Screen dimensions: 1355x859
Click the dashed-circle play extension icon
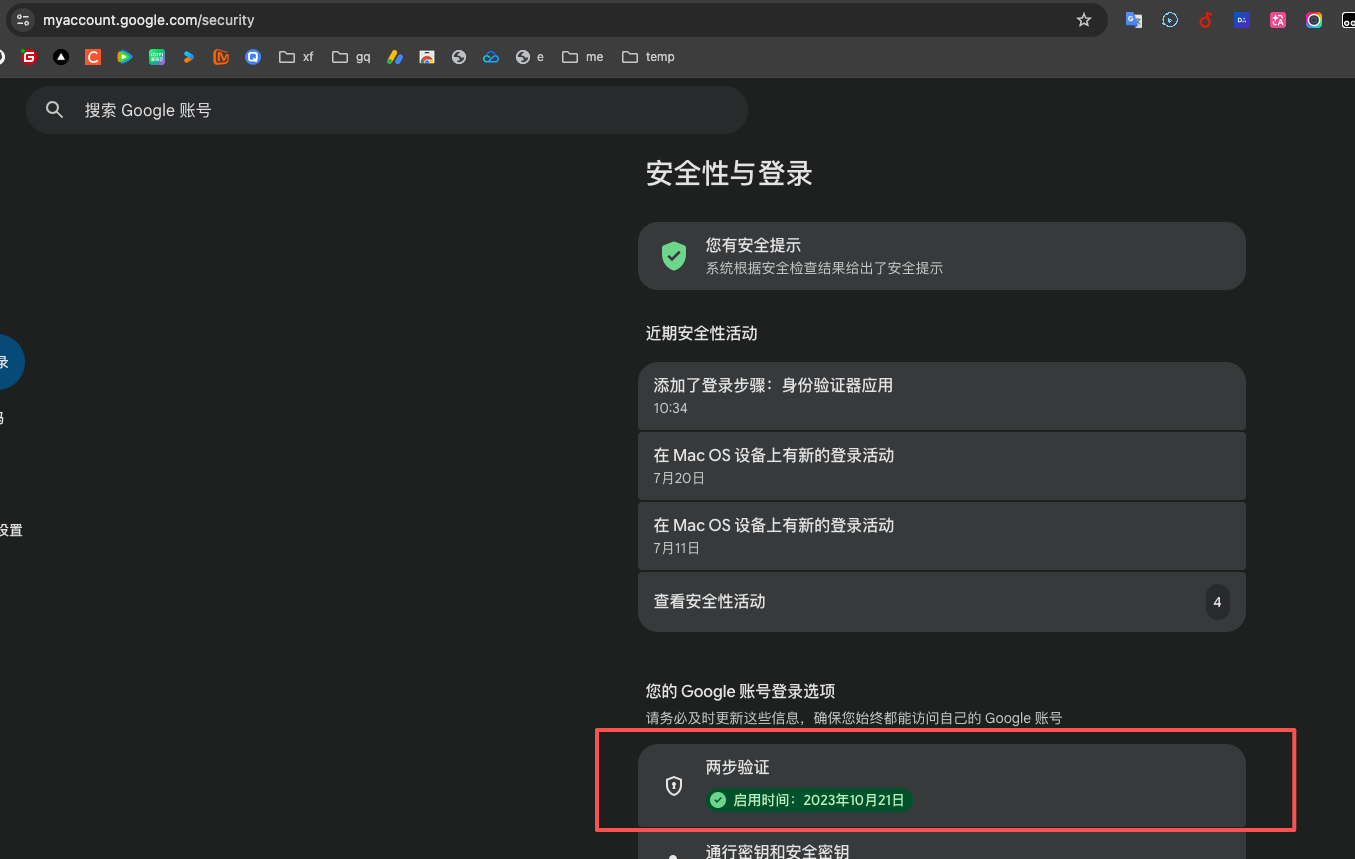pos(1170,20)
